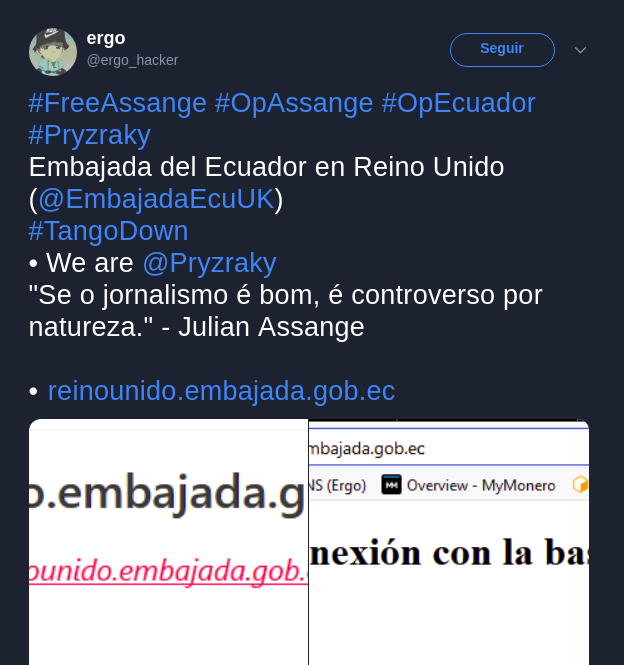
Task: Open the #Pryzraky hashtag link
Action: point(90,135)
